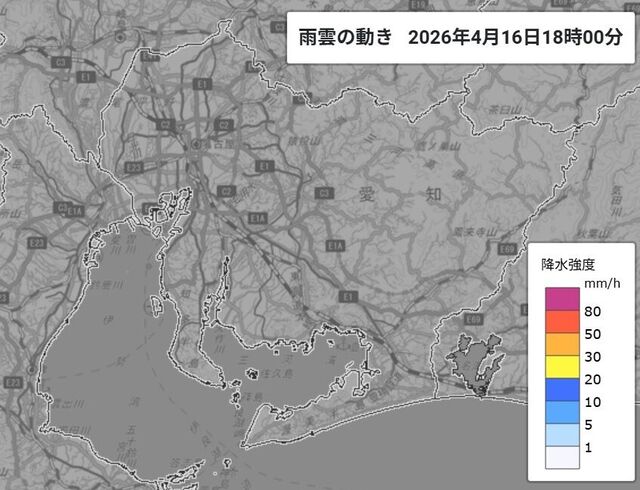Click the 佐久島 island label
Viewport: 640px width, 490px height.
(276, 373)
